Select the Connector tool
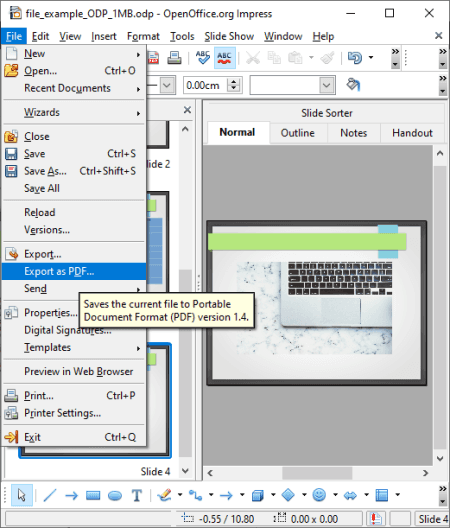The image size is (450, 528). pyautogui.click(x=195, y=495)
